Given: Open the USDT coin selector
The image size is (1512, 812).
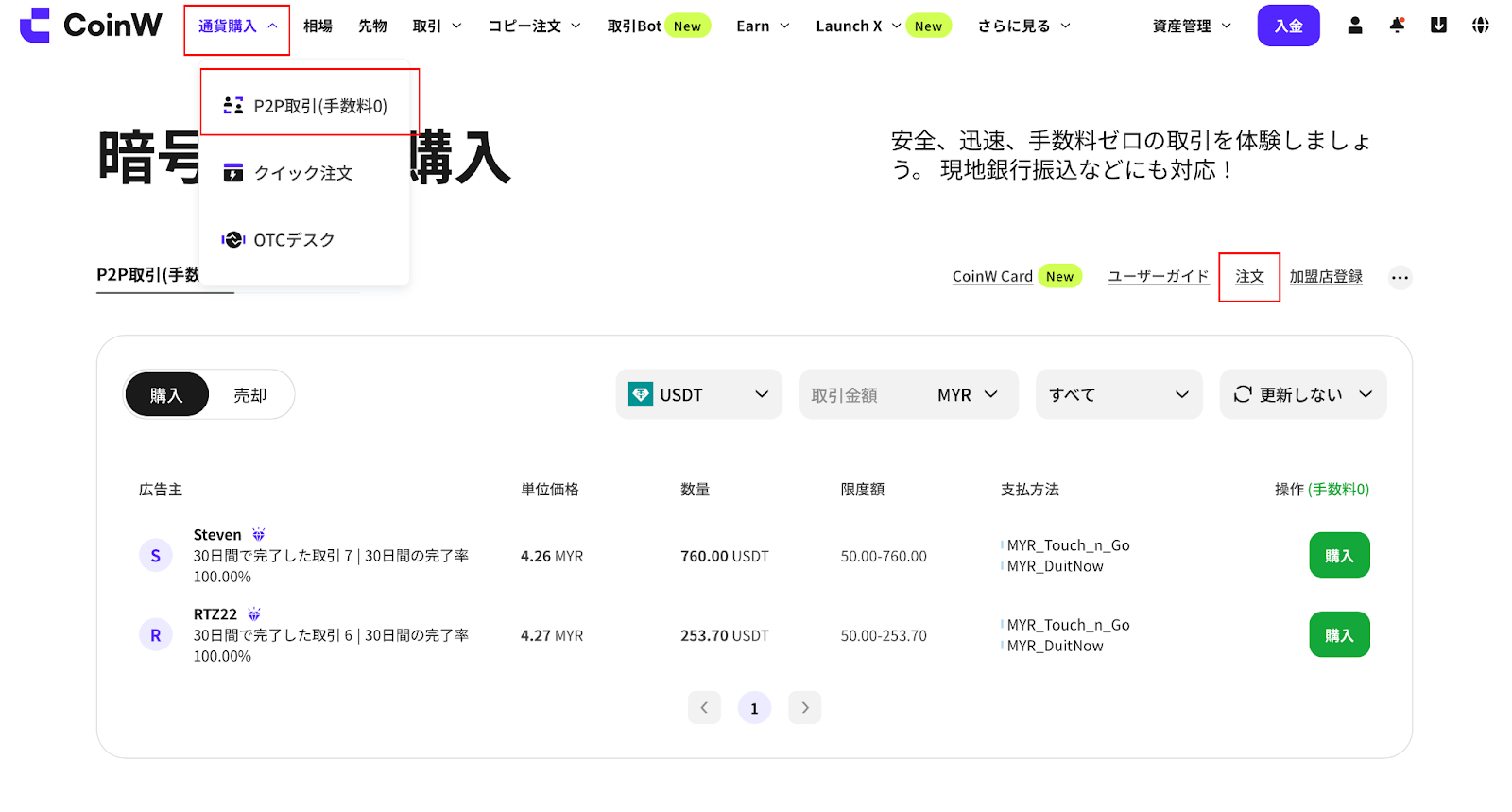Looking at the screenshot, I should (x=699, y=394).
